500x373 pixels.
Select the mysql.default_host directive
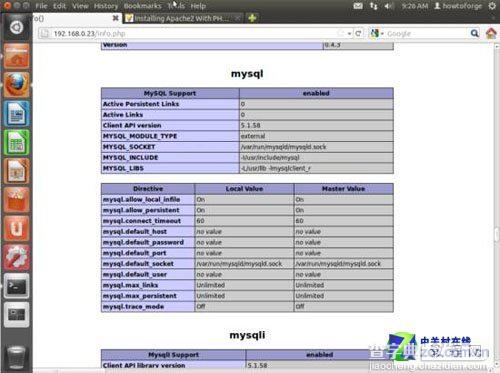135,231
